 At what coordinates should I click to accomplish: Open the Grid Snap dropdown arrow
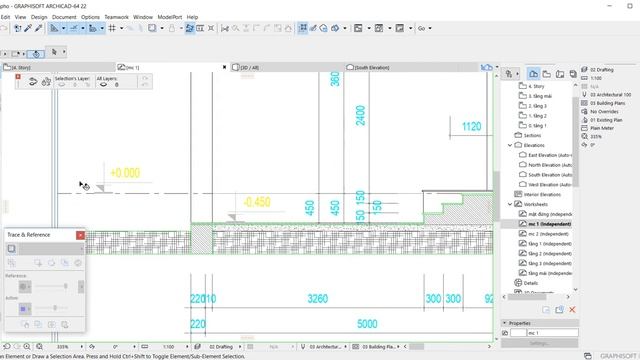pos(121,28)
